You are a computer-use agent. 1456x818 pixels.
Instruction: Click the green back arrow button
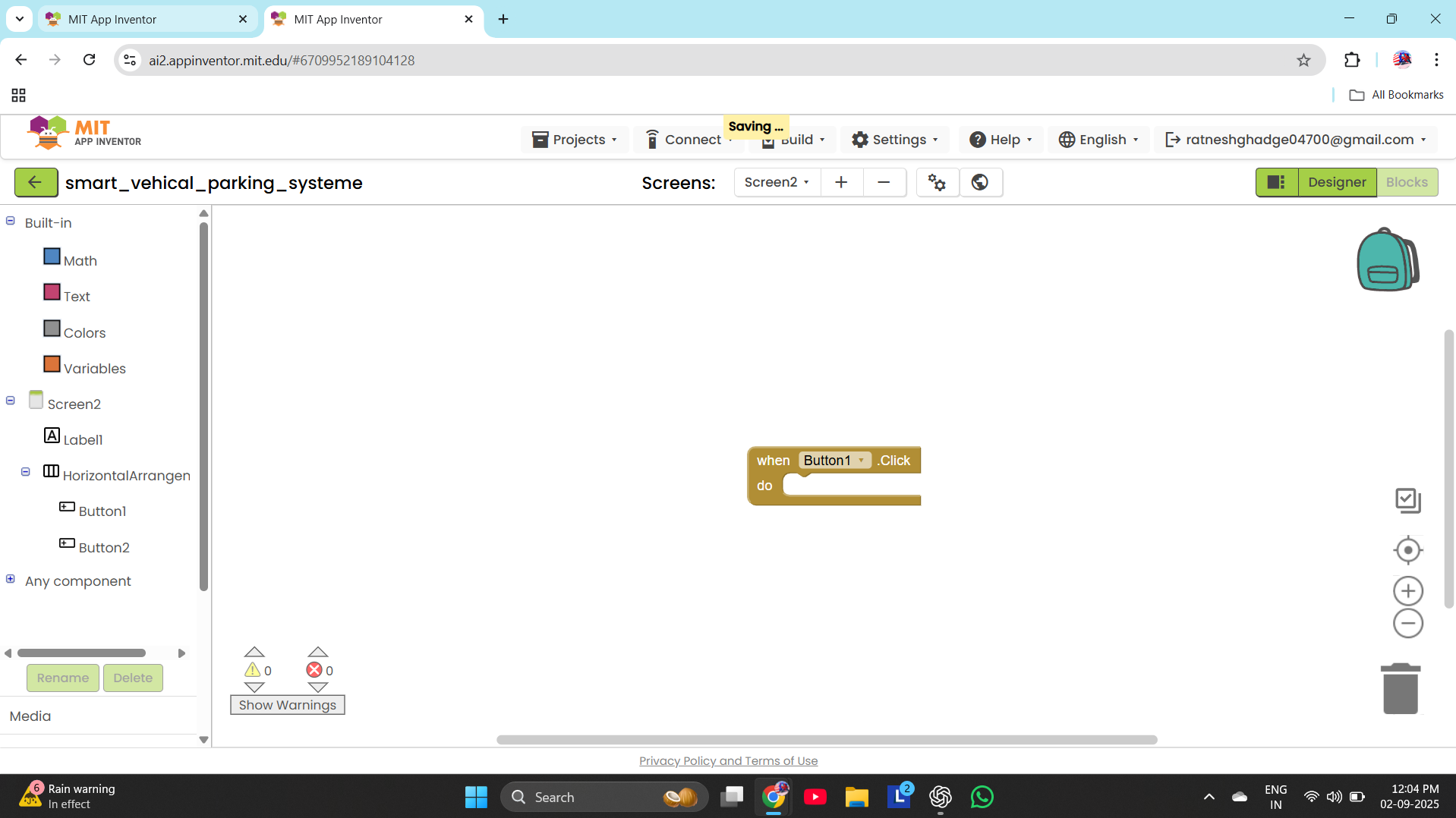tap(36, 183)
